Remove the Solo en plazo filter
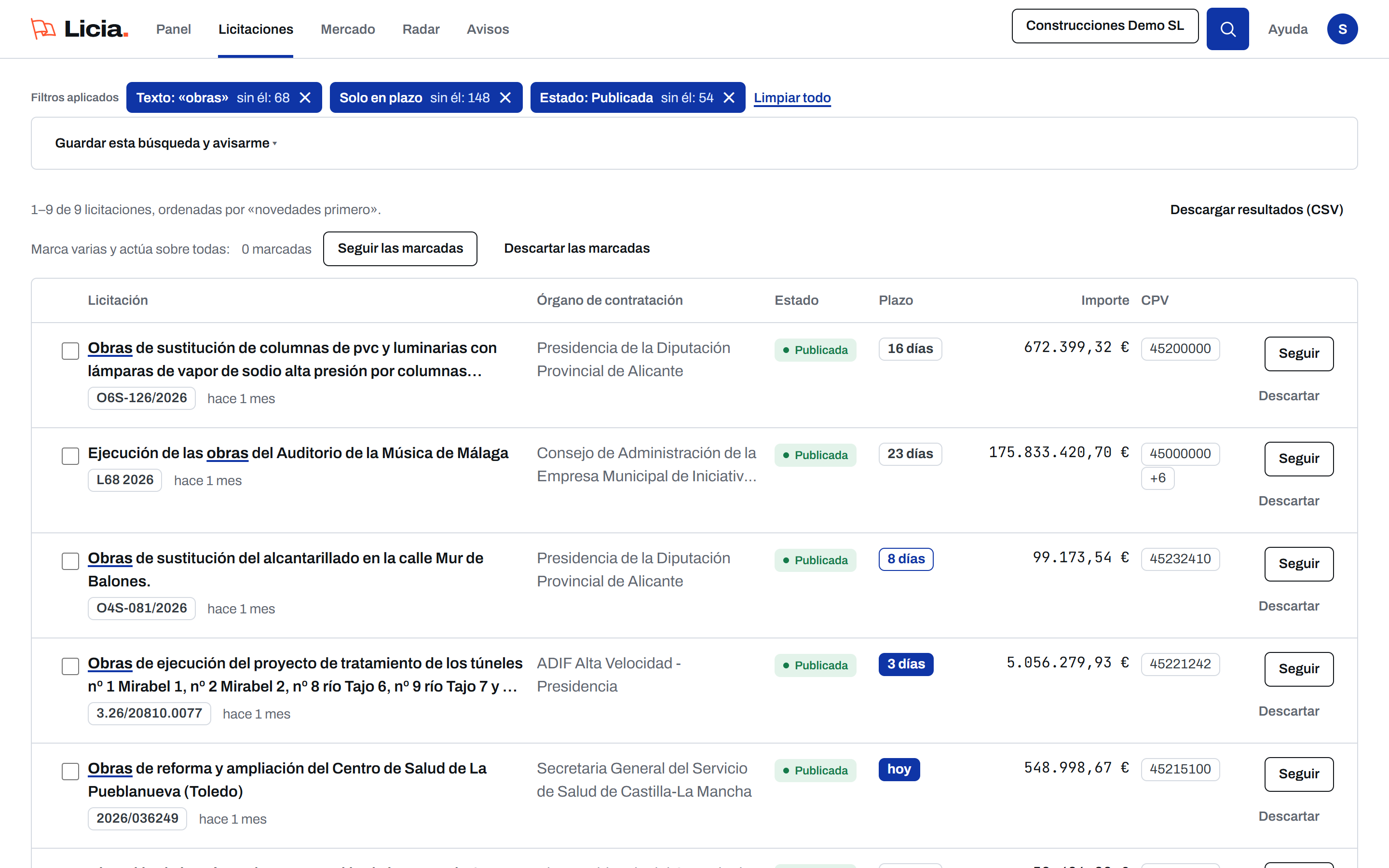 tap(505, 97)
